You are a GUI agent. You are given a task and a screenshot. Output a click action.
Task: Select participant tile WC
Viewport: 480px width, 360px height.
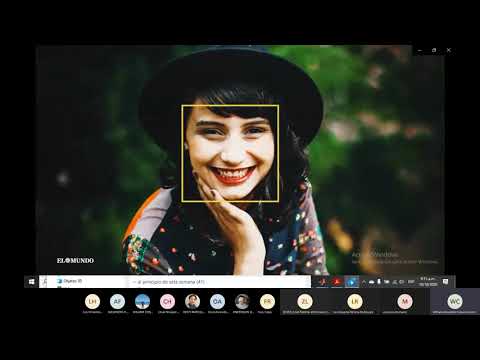point(455,302)
